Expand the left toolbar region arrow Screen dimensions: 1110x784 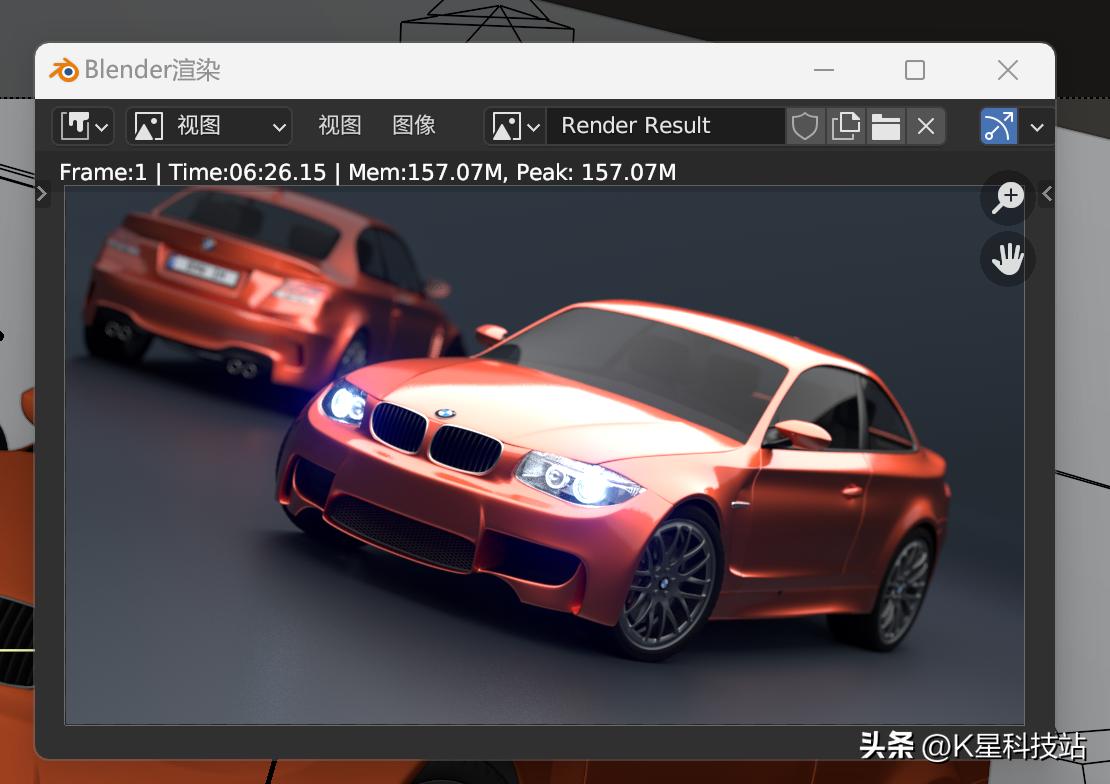pyautogui.click(x=42, y=193)
